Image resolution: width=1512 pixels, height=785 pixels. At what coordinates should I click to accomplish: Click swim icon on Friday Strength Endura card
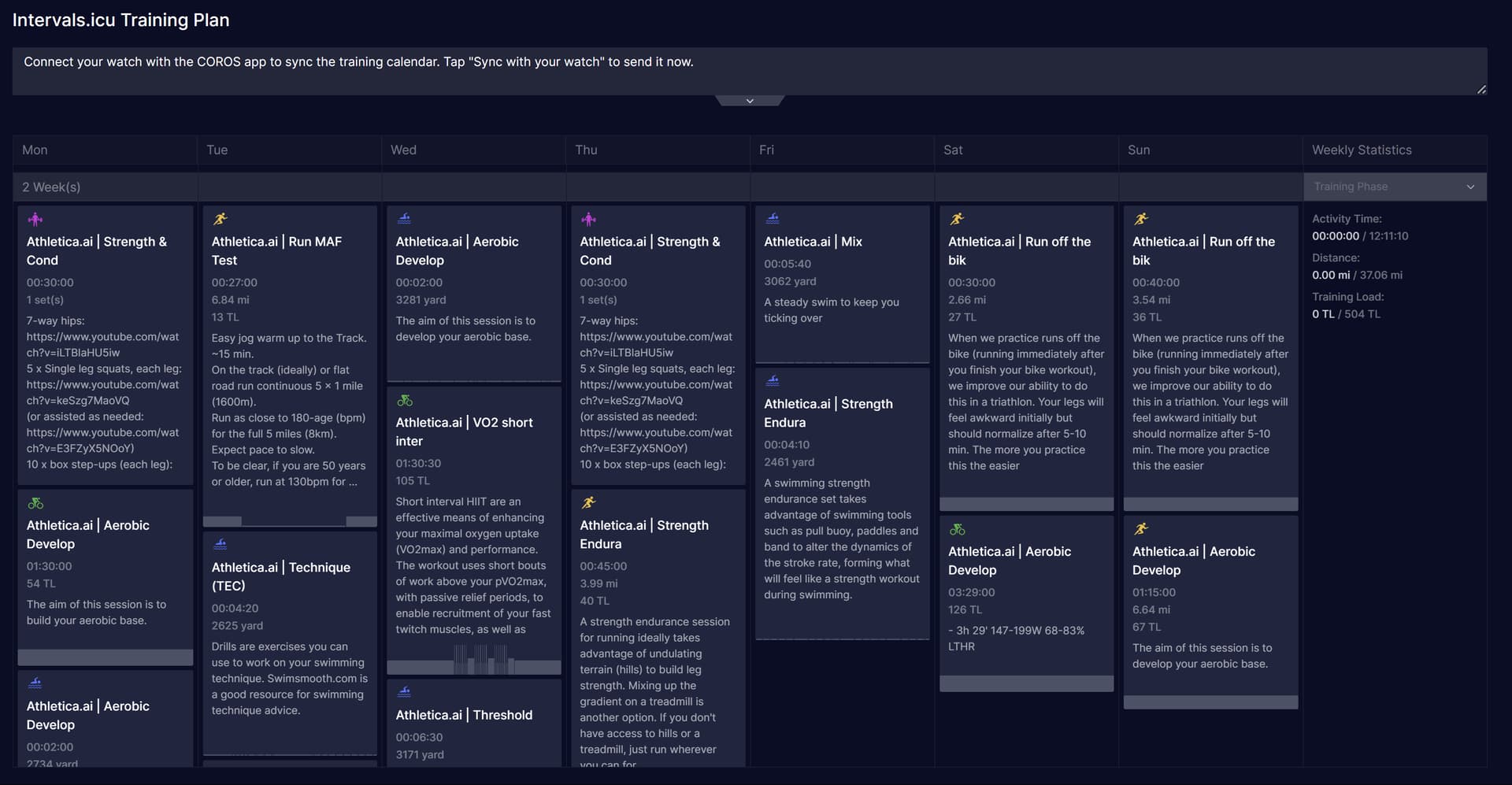773,381
